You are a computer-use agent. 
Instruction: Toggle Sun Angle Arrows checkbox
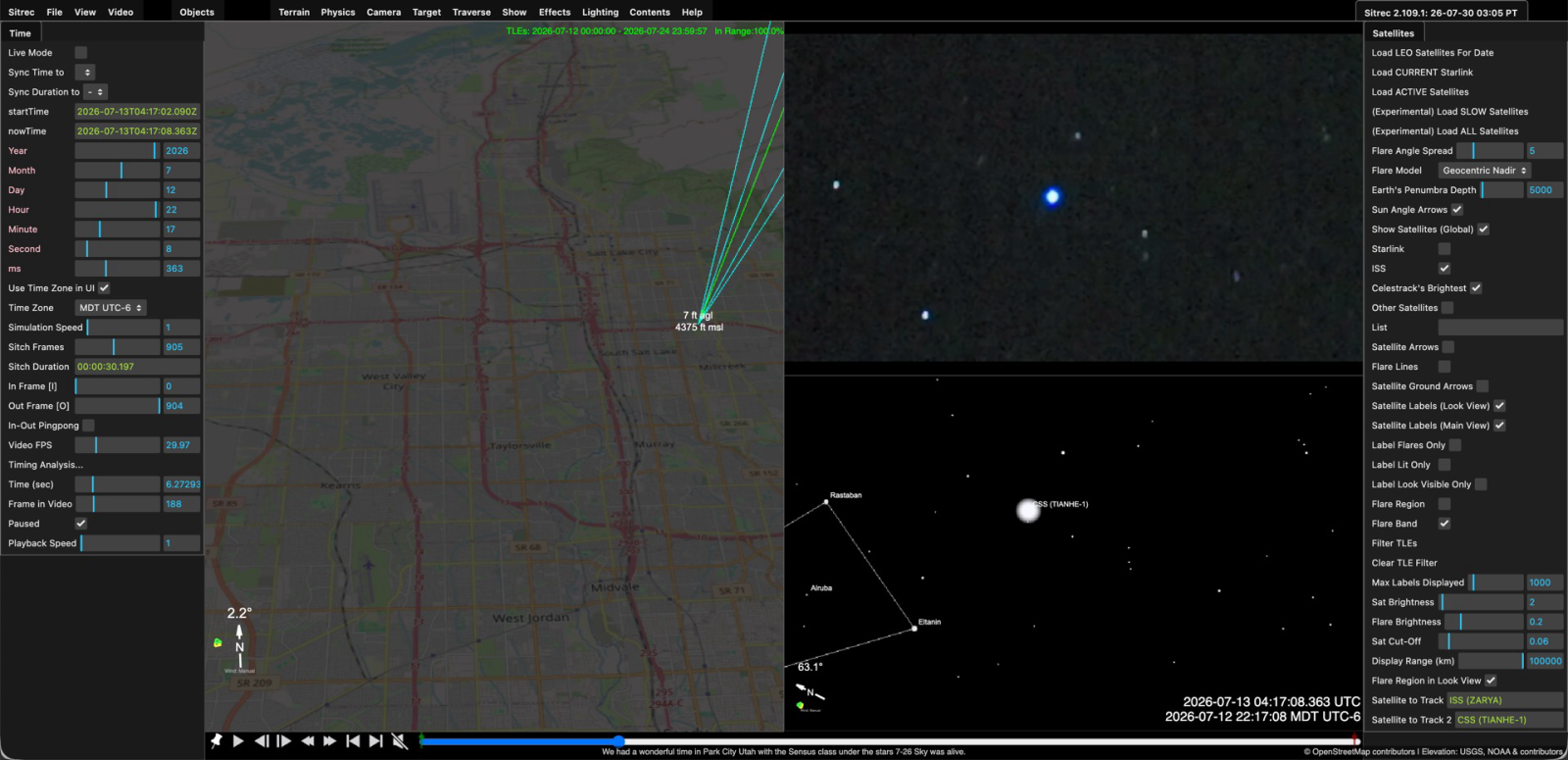coord(1457,210)
